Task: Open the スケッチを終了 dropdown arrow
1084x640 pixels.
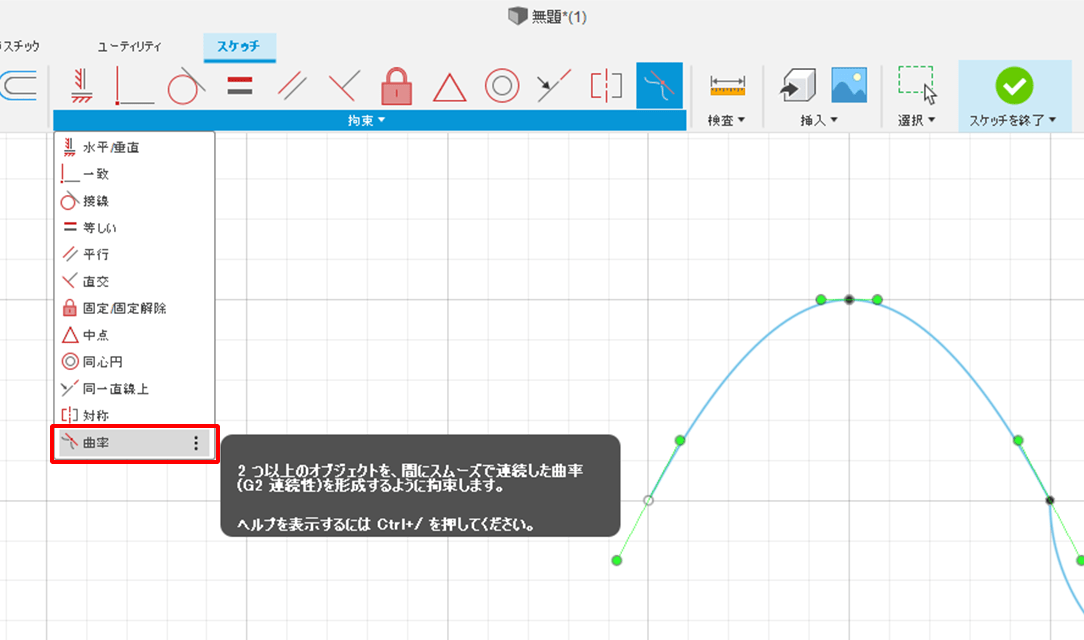Action: click(1052, 120)
